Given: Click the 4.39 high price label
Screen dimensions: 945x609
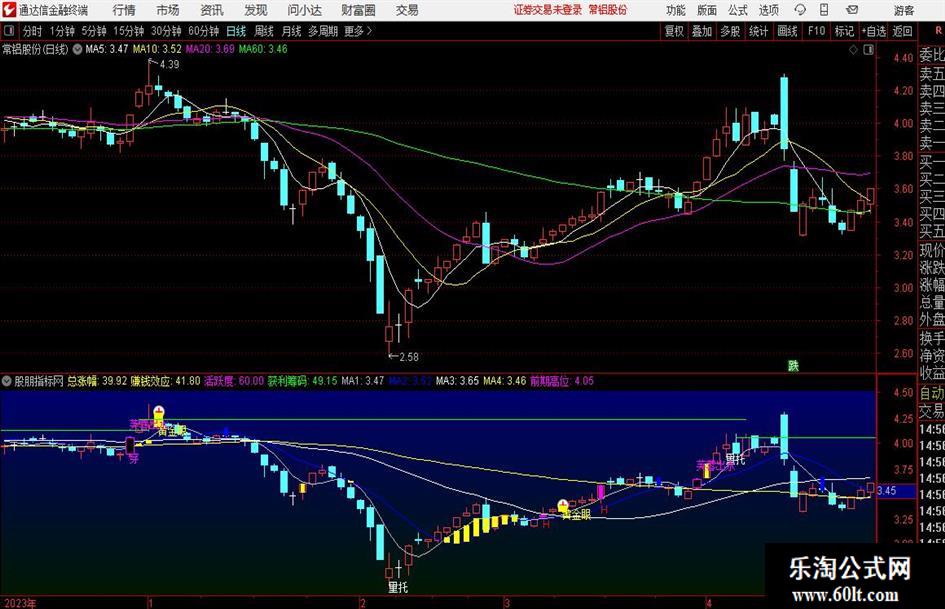Looking at the screenshot, I should [169, 64].
